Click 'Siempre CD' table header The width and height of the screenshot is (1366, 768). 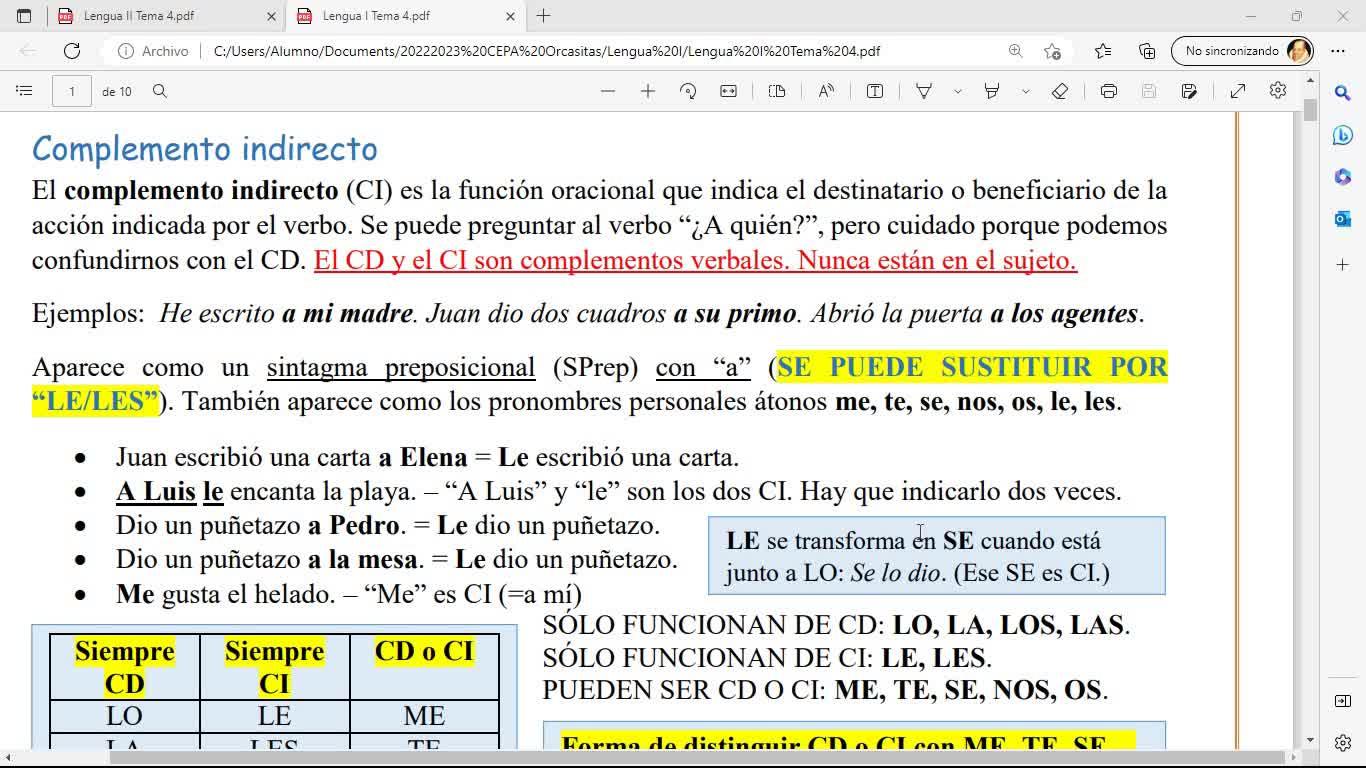click(125, 667)
